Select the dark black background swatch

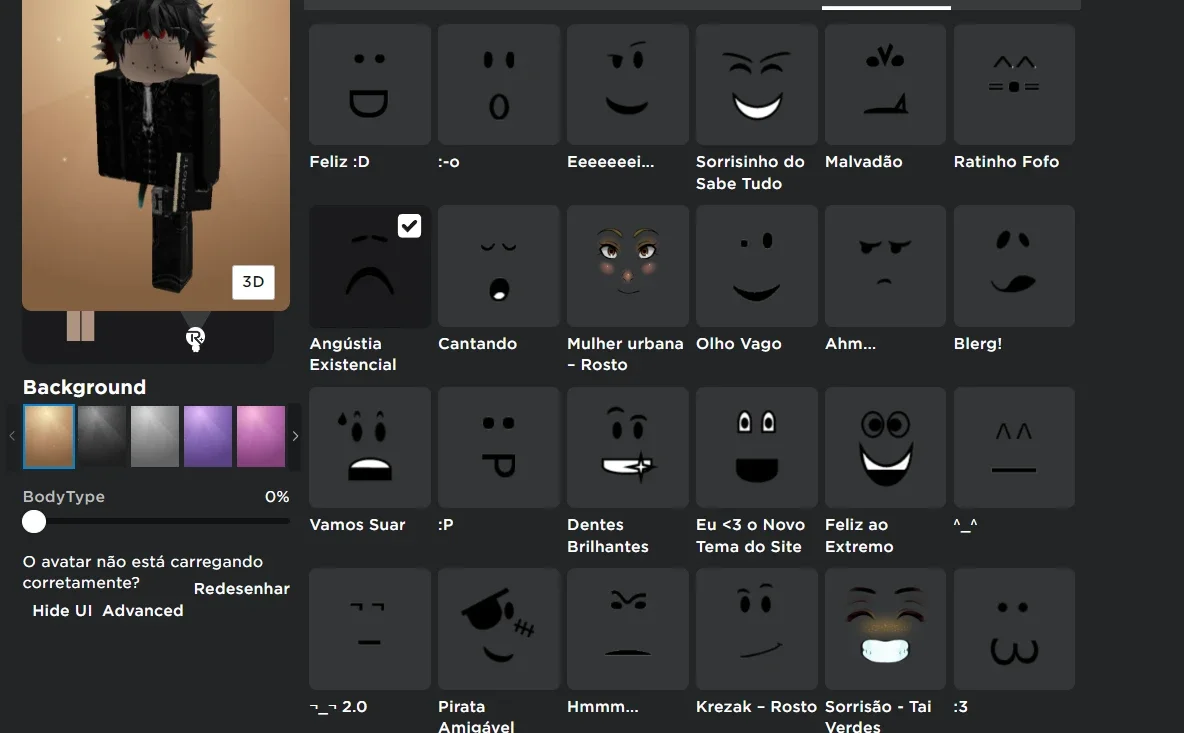[102, 436]
